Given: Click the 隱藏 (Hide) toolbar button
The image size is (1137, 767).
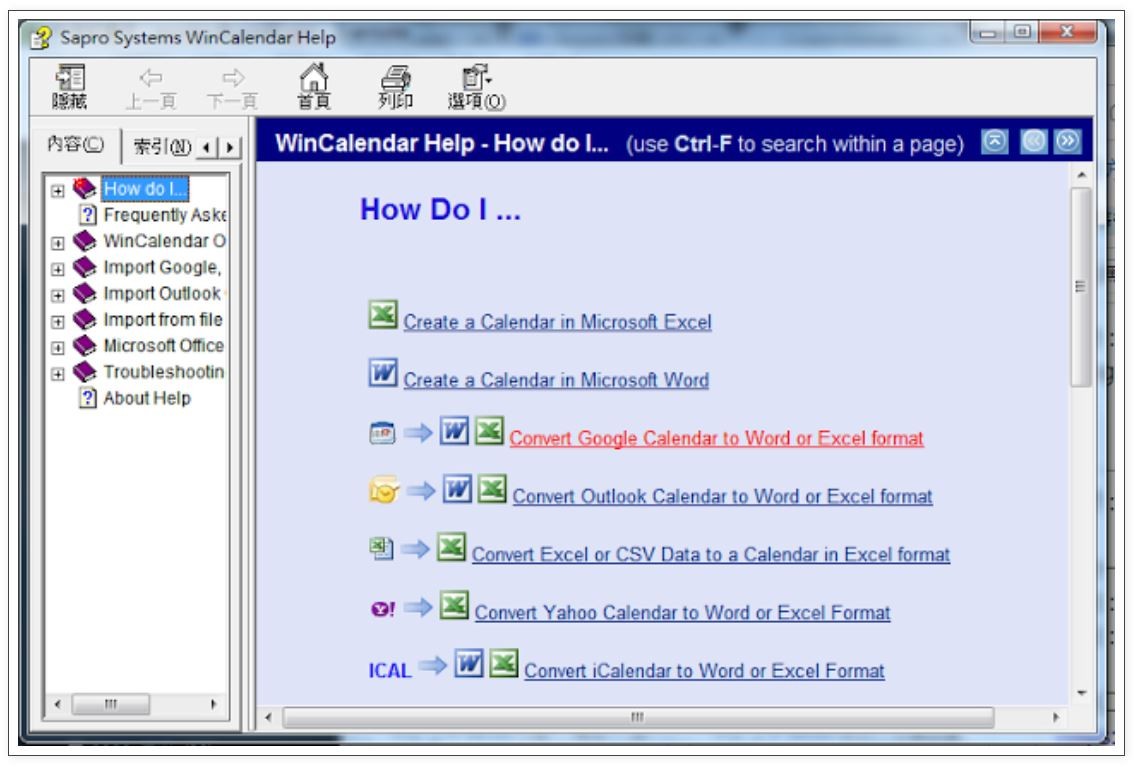Looking at the screenshot, I should [70, 86].
